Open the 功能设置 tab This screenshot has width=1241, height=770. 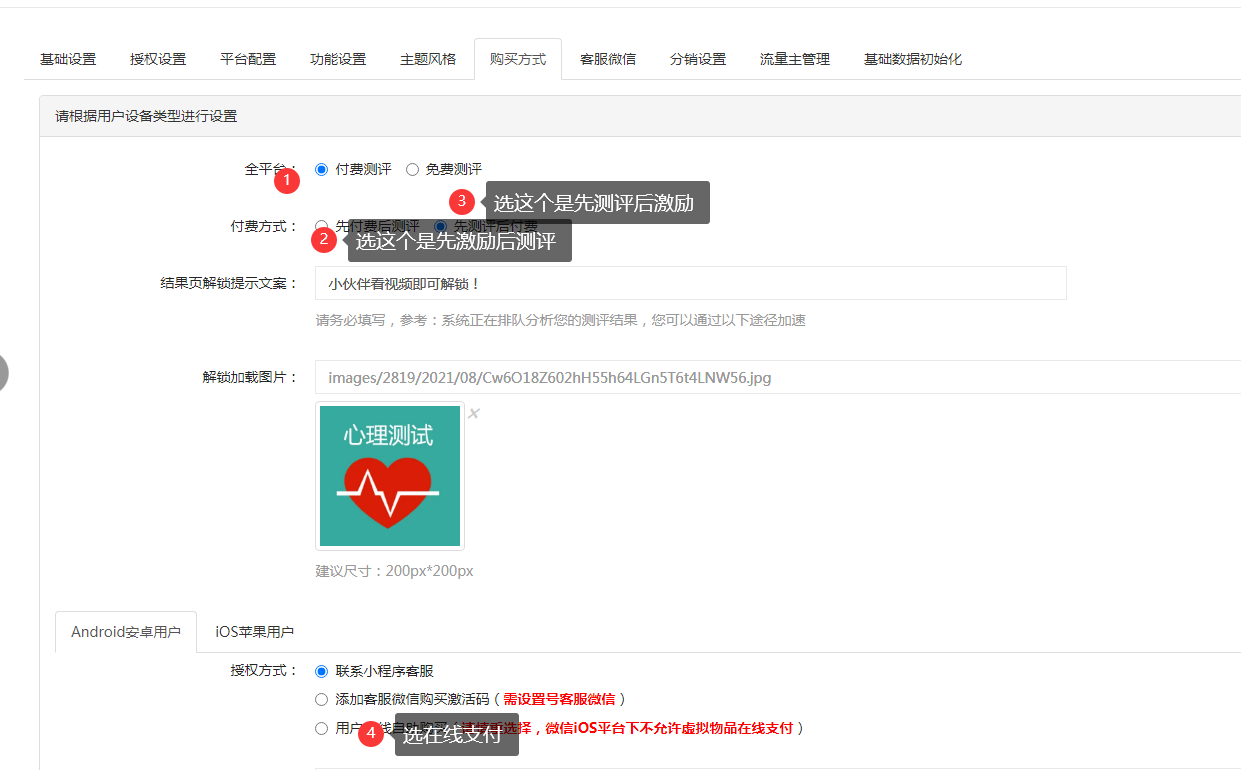click(338, 59)
